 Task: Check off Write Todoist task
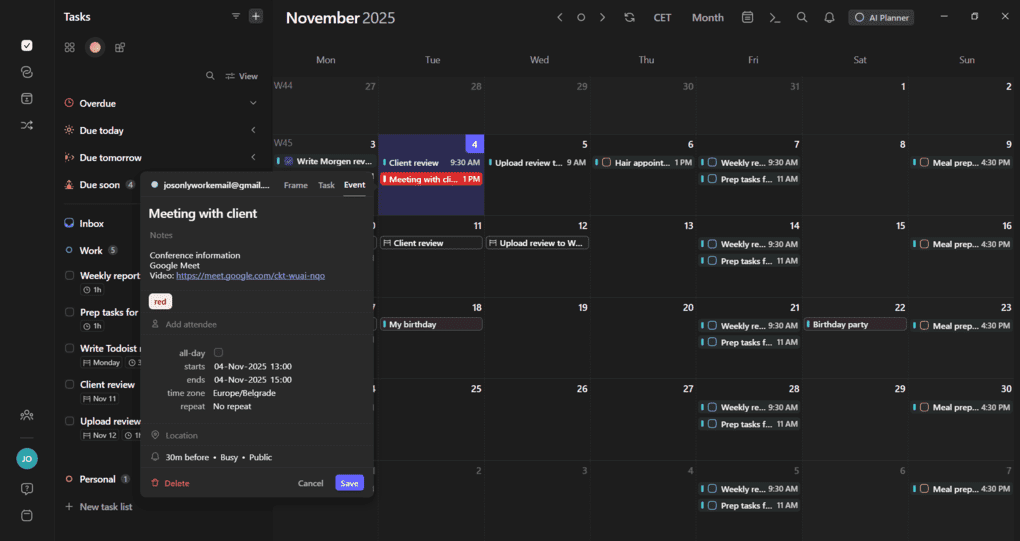point(70,349)
